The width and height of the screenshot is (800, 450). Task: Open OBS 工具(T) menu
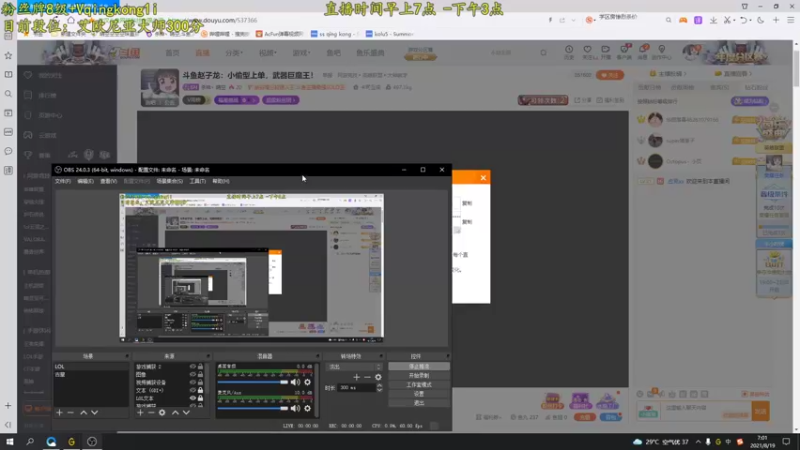tap(197, 181)
